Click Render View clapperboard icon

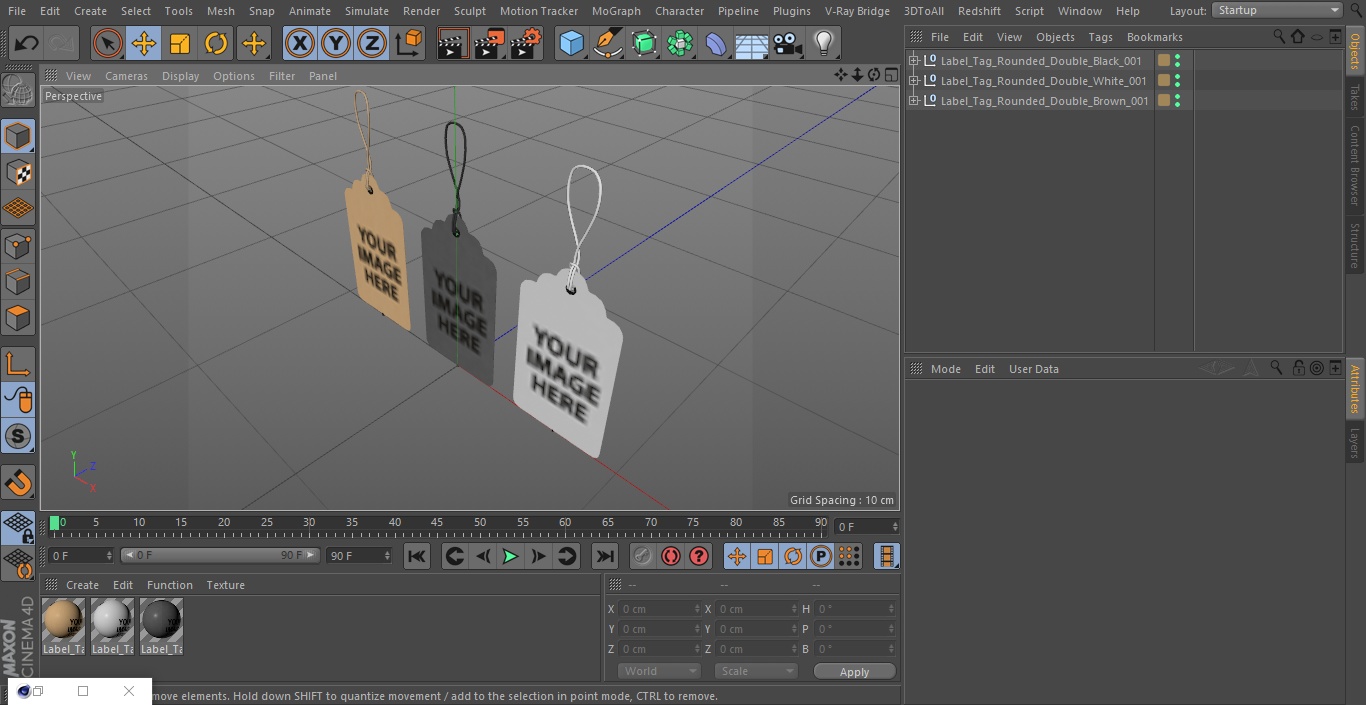click(x=453, y=44)
